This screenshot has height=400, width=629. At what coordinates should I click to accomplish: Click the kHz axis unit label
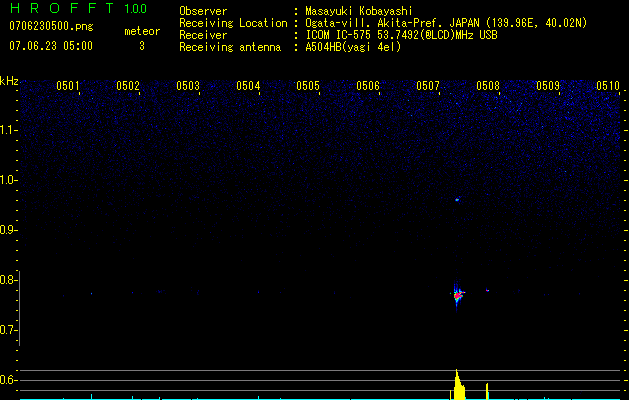coord(9,81)
